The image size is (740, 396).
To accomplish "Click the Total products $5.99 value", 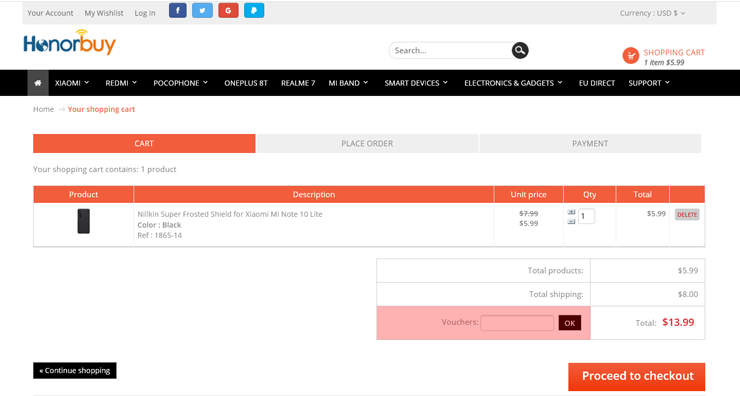I will click(x=688, y=270).
